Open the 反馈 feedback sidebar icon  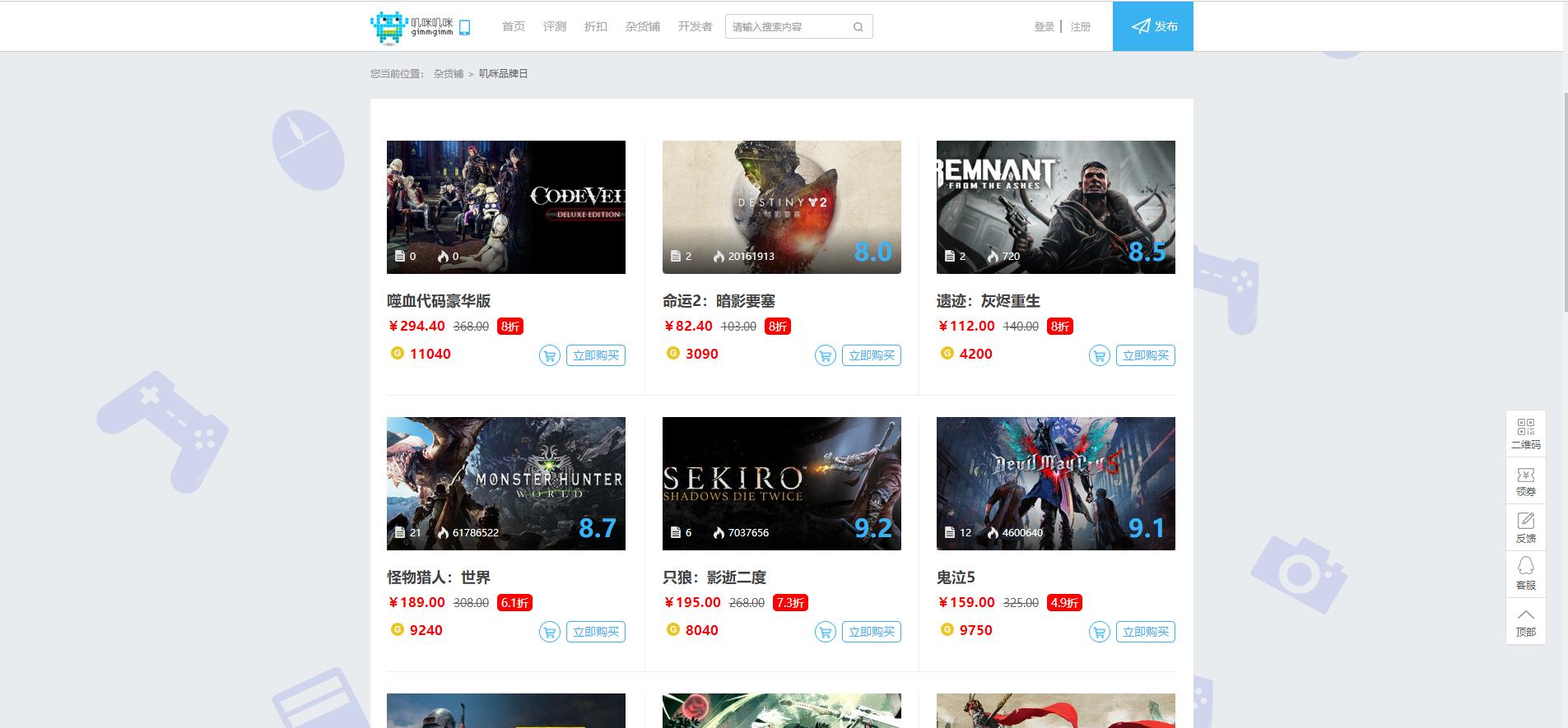(x=1526, y=527)
